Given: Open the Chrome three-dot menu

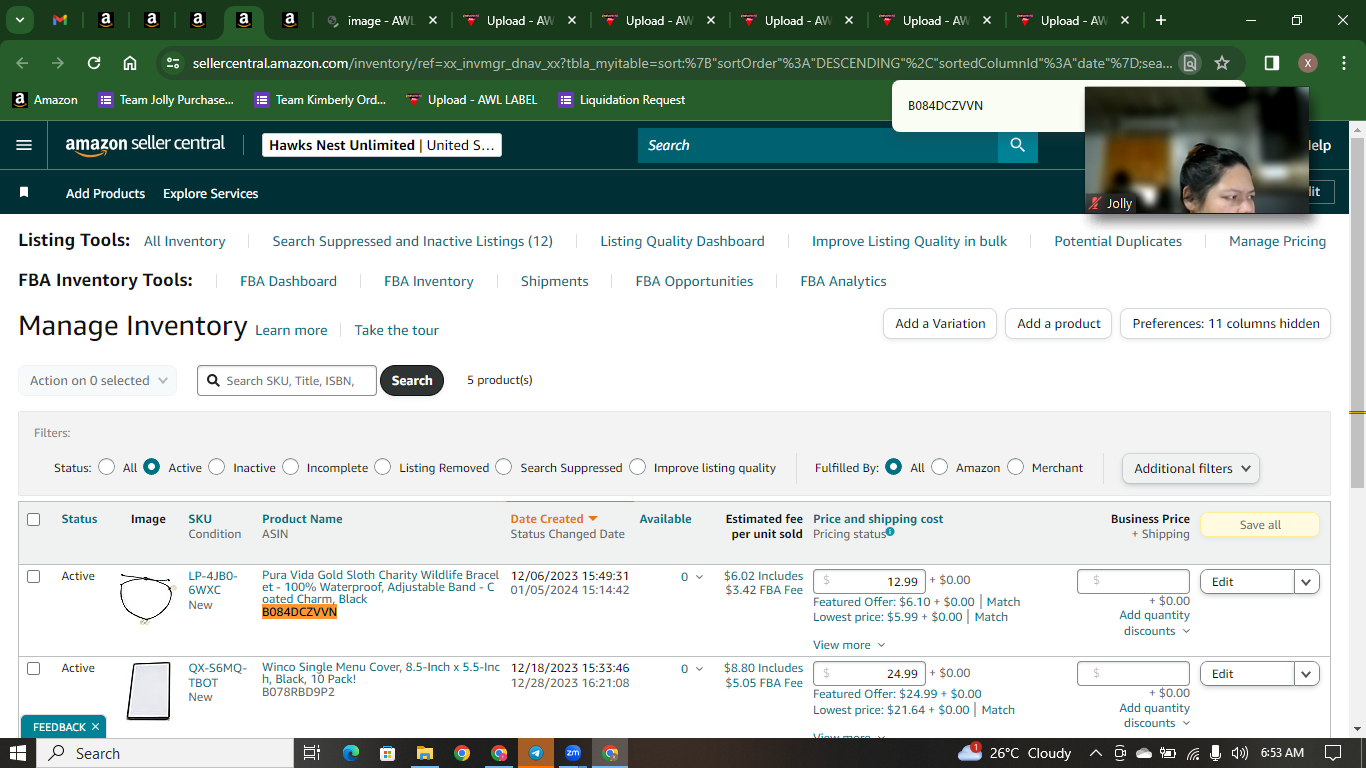Looking at the screenshot, I should [1343, 63].
